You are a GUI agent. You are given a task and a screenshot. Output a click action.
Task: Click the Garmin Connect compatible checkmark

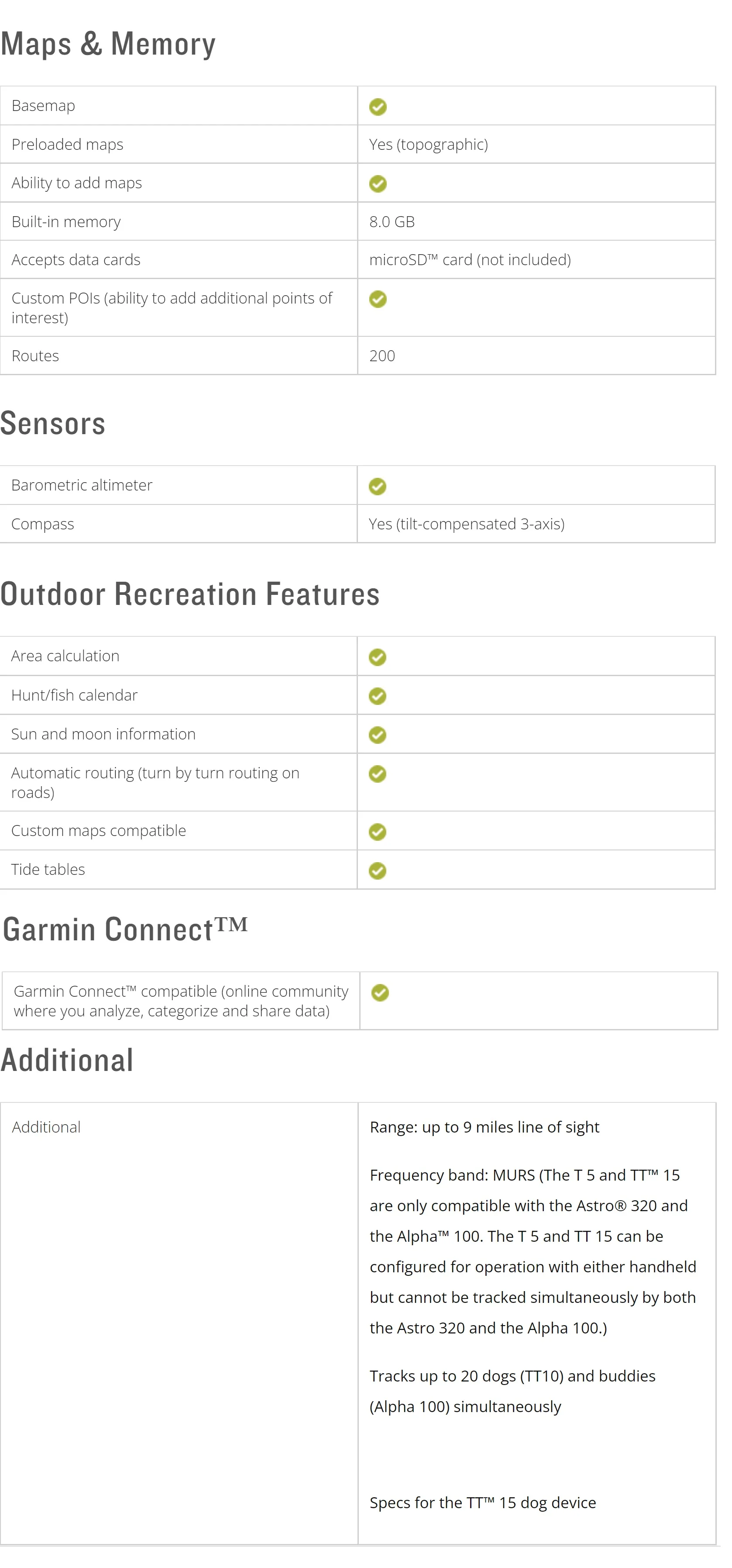tap(380, 993)
